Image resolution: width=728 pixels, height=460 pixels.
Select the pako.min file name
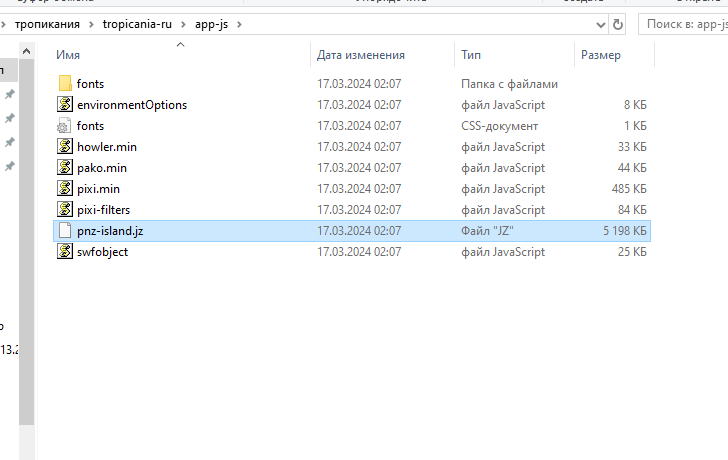102,168
